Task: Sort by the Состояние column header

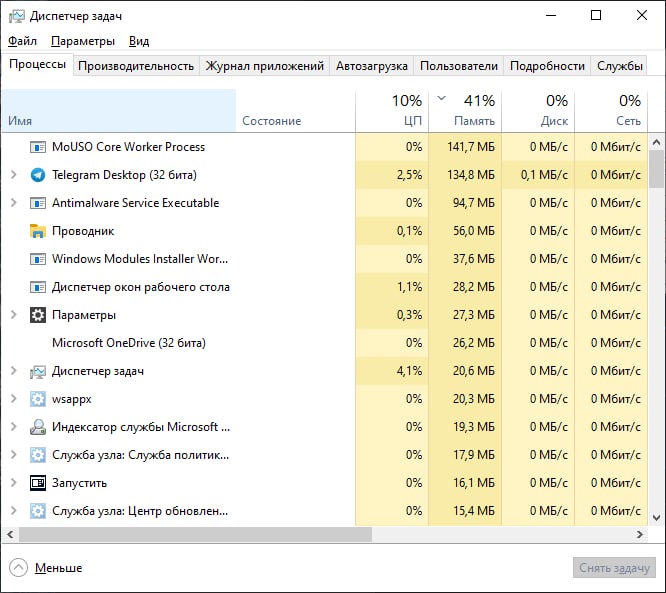Action: pyautogui.click(x=296, y=110)
